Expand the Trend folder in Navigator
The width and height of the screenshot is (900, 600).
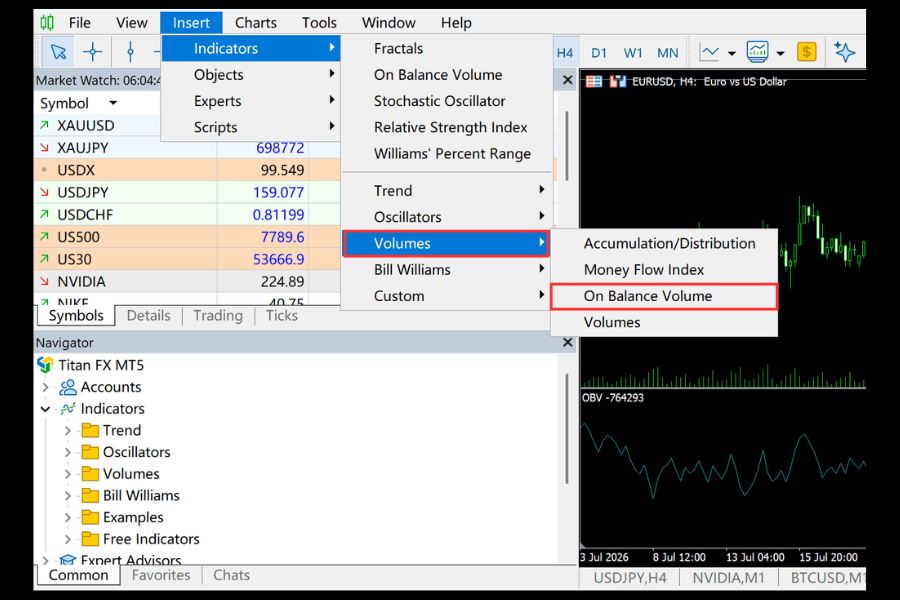(x=68, y=431)
